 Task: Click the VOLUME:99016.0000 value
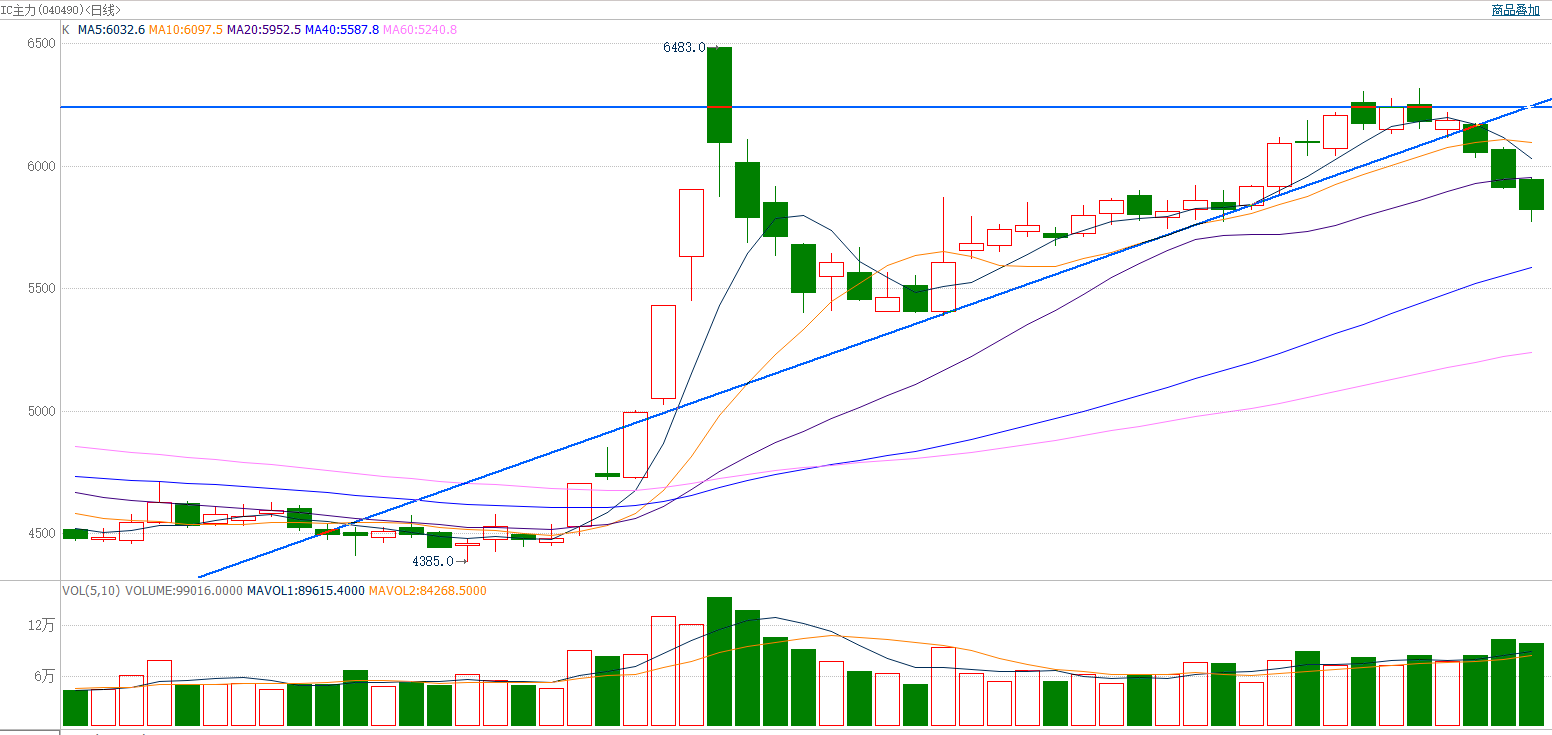tap(184, 591)
